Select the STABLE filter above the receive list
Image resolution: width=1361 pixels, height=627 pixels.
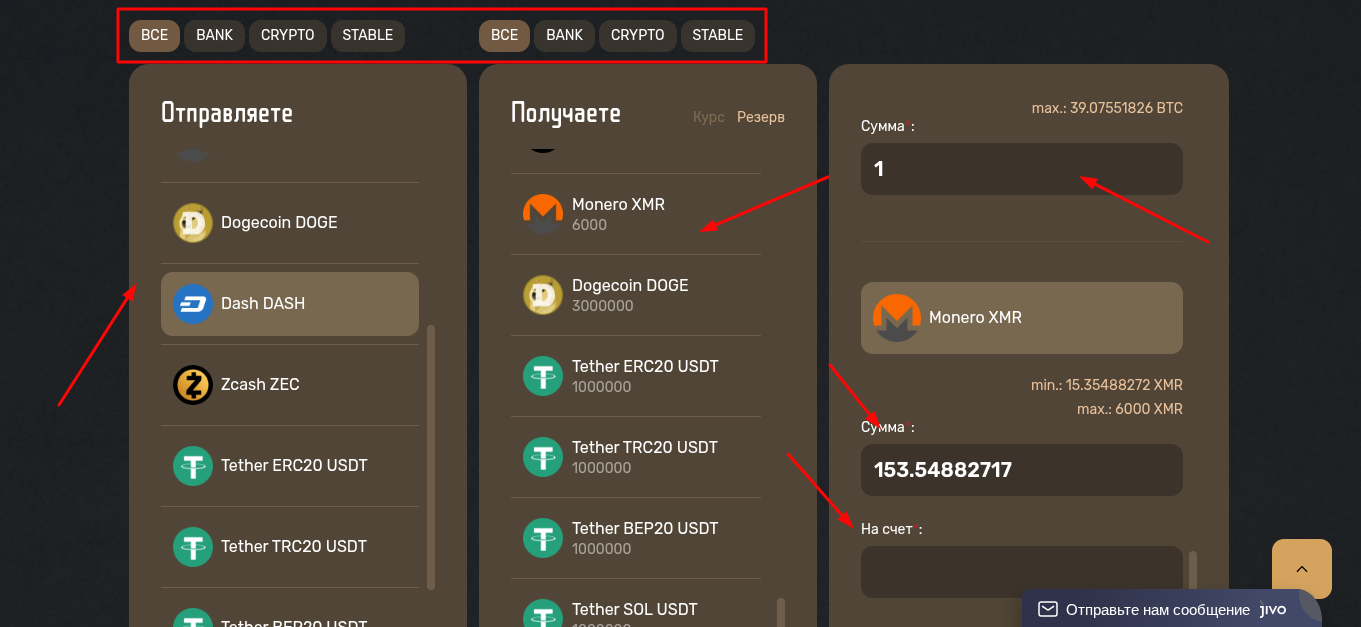(x=718, y=35)
